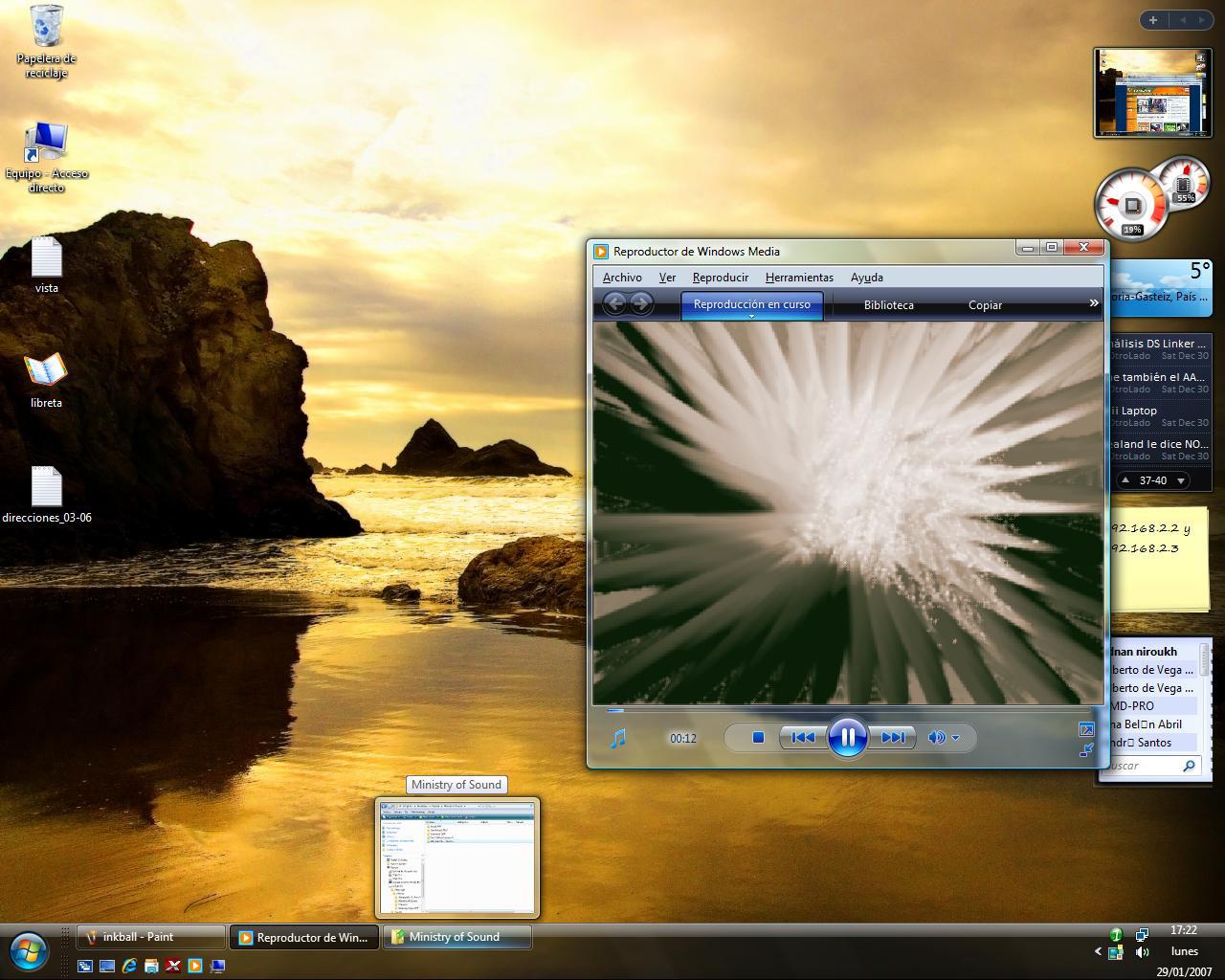The image size is (1225, 980).
Task: Add gadget with sidebar plus button
Action: point(1153,19)
